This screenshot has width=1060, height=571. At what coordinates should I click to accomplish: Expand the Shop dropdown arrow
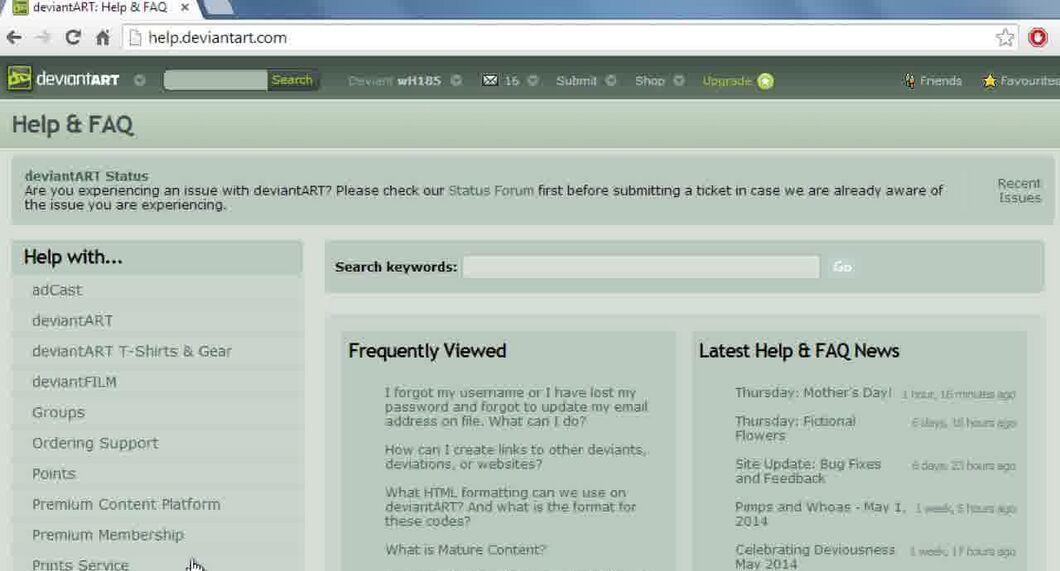click(x=679, y=80)
